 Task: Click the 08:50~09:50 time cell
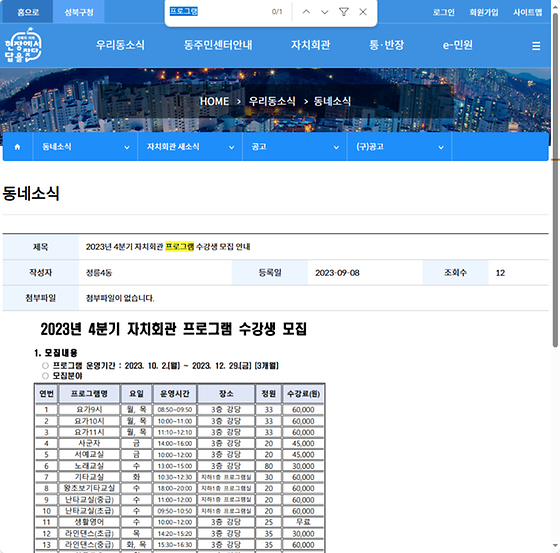[x=175, y=409]
